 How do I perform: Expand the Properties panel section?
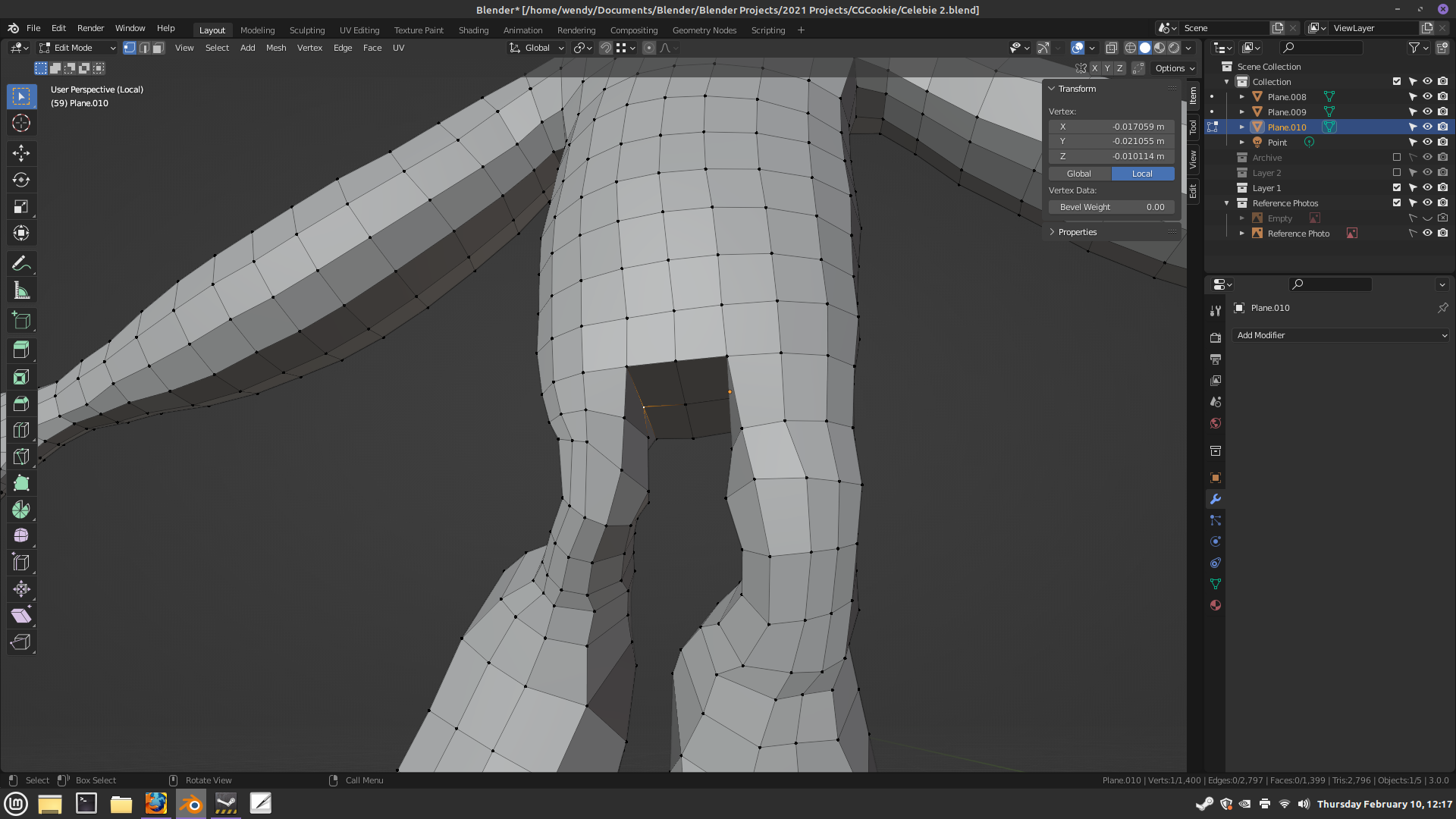click(x=1077, y=232)
